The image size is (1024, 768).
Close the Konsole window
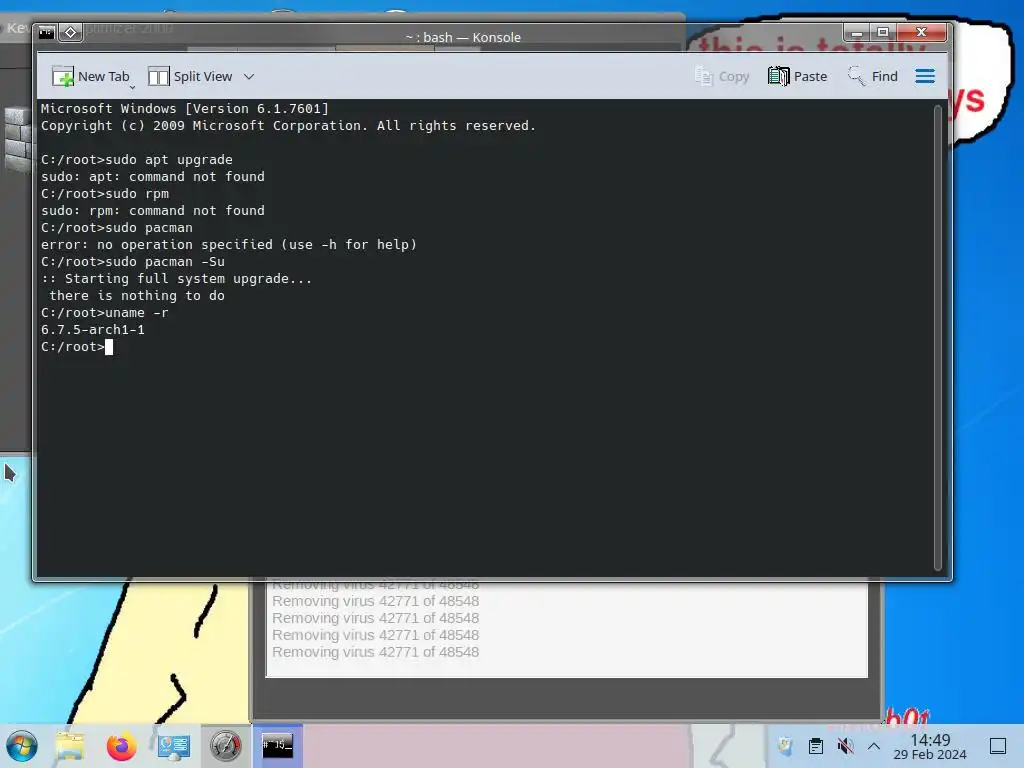(x=921, y=32)
